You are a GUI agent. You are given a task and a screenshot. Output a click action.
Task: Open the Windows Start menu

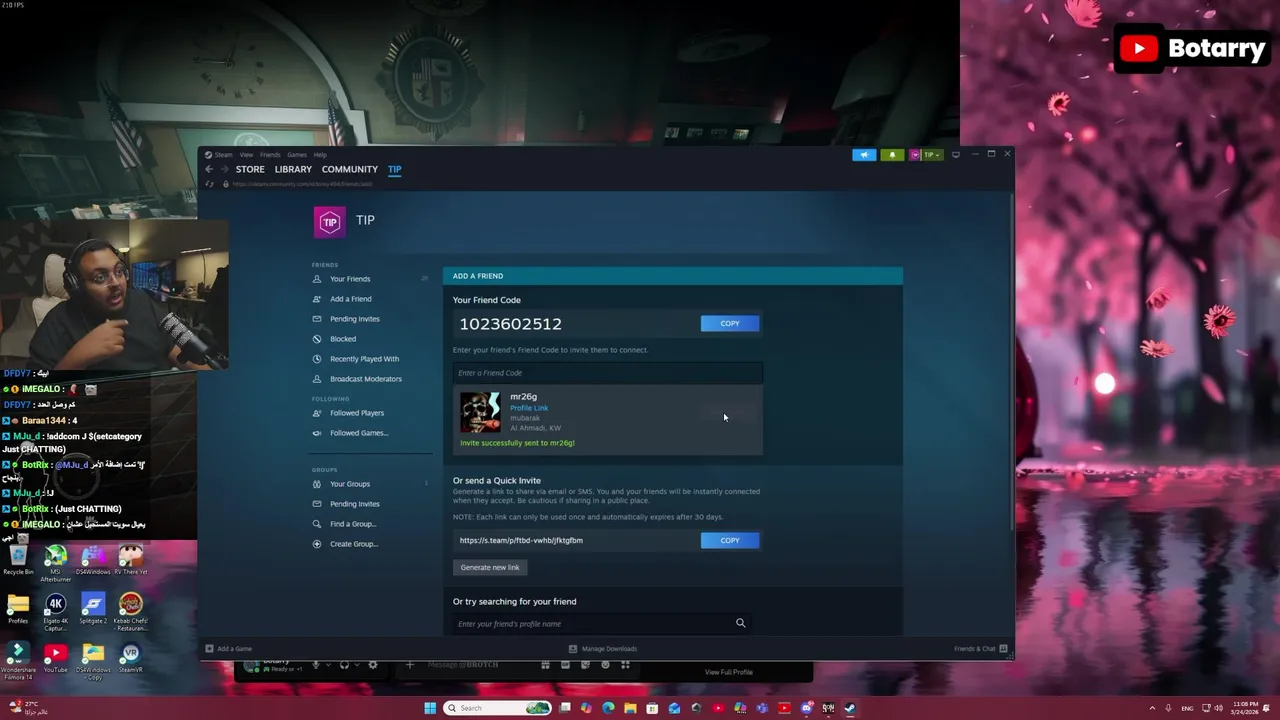[430, 708]
